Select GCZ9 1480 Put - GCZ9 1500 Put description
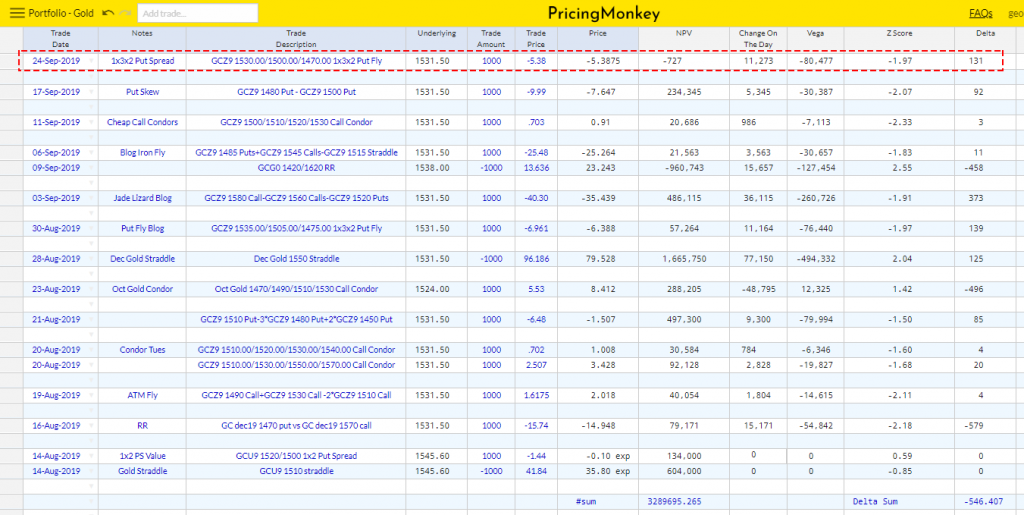This screenshot has height=515, width=1024. click(x=296, y=92)
